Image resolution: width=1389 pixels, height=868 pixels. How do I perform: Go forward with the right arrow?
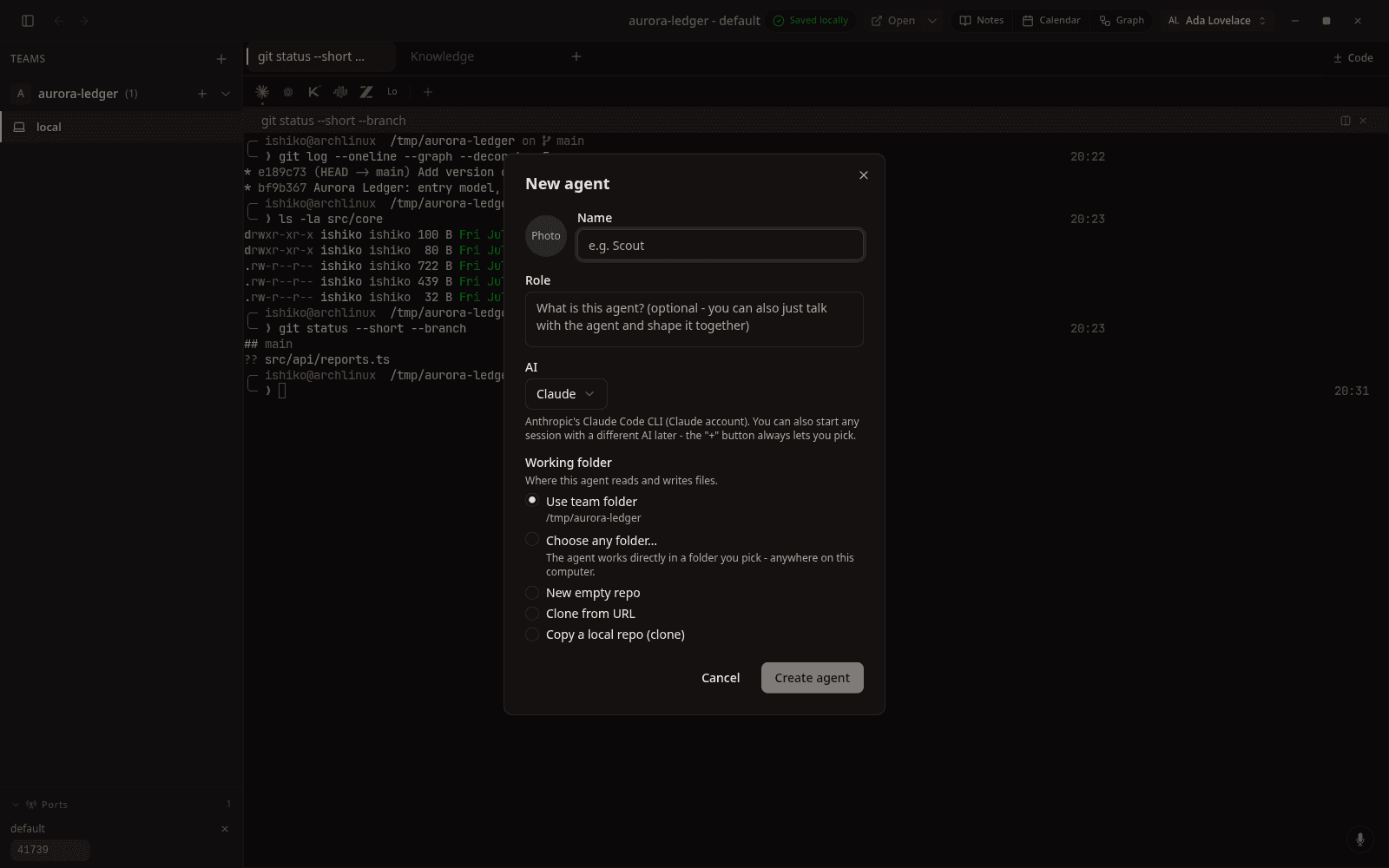pyautogui.click(x=84, y=21)
